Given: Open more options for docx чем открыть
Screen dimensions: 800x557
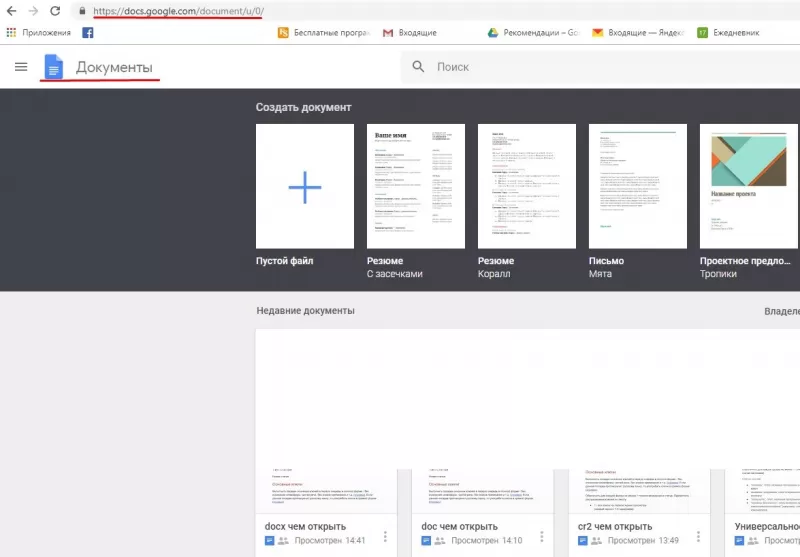Looking at the screenshot, I should click(385, 536).
